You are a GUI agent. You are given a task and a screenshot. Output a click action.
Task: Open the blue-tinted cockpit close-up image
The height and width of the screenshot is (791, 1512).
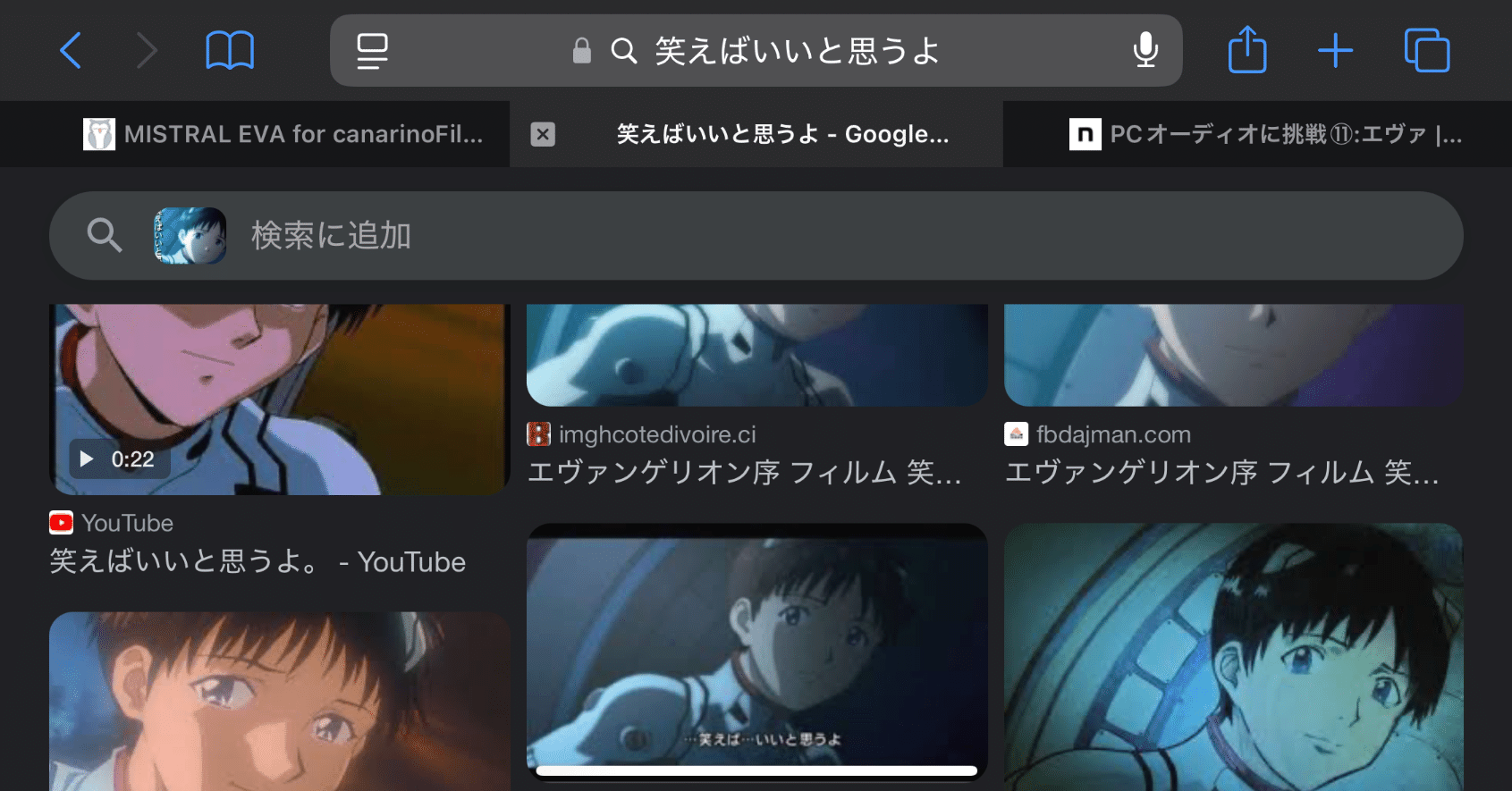pyautogui.click(x=1234, y=657)
